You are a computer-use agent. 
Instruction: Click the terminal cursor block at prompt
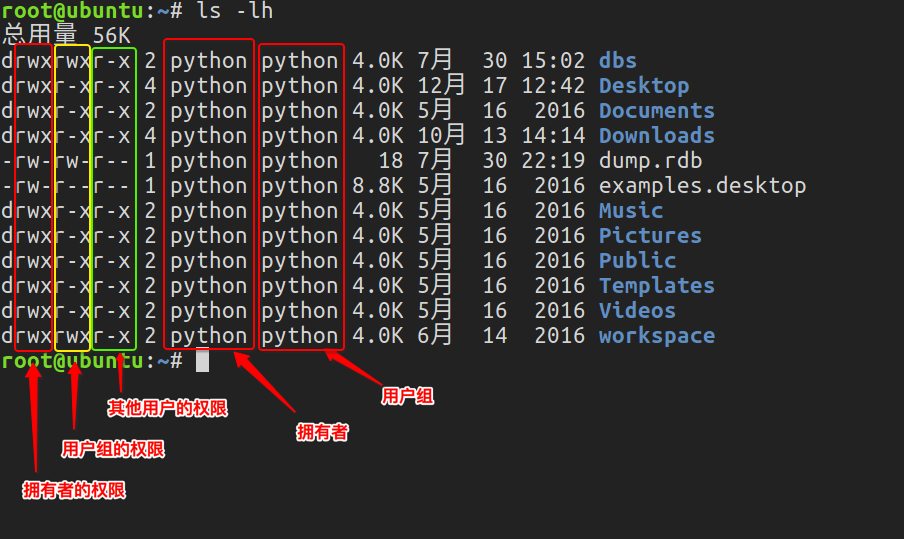pyautogui.click(x=202, y=360)
